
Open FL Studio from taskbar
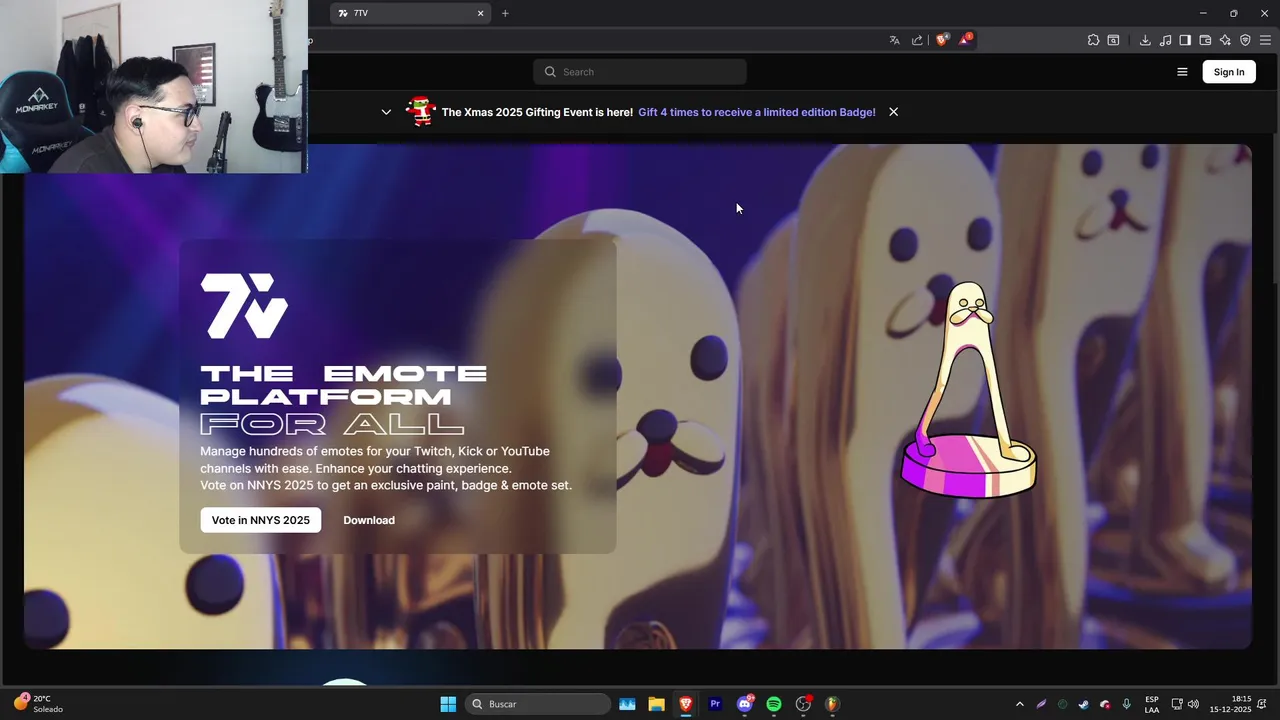click(832, 704)
